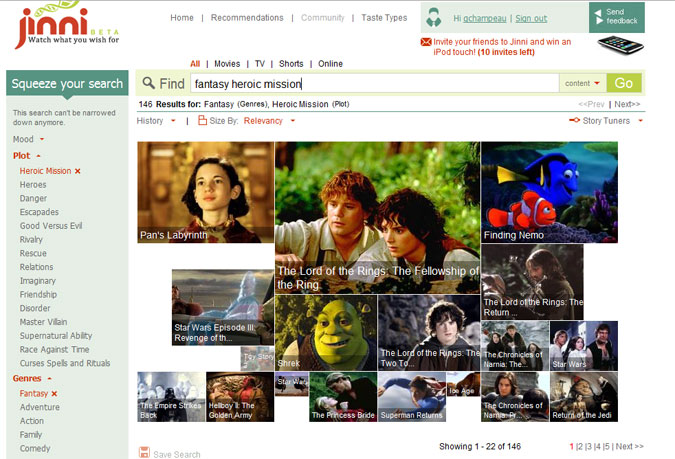Remove the Heroic Mission plot filter
The image size is (675, 459).
tap(78, 171)
